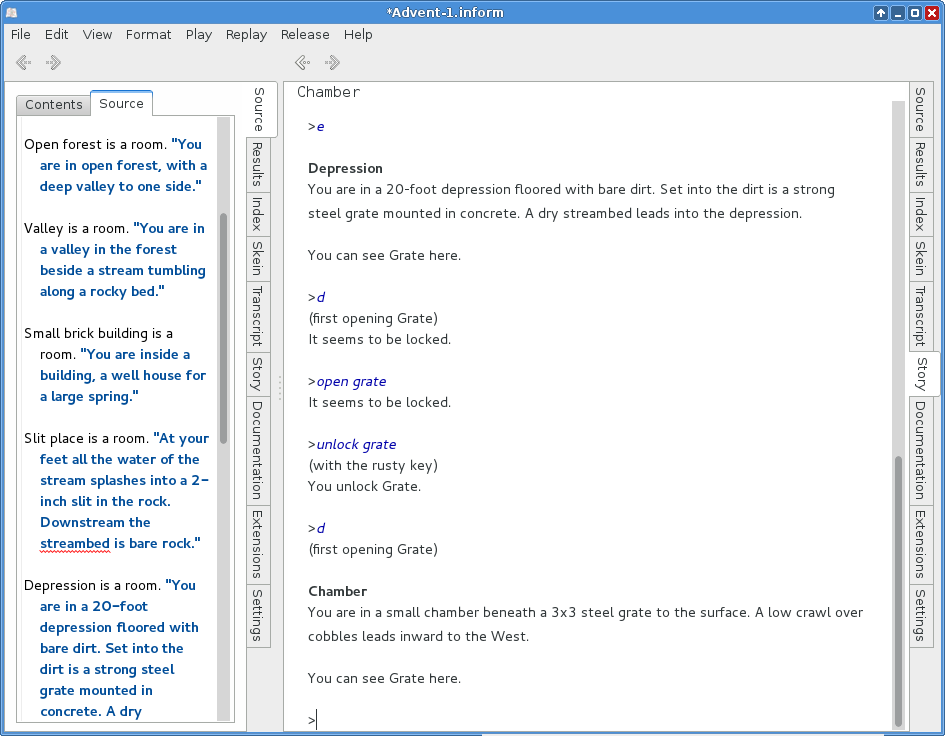Click the bold "Chamber" room heading in story

(x=338, y=591)
